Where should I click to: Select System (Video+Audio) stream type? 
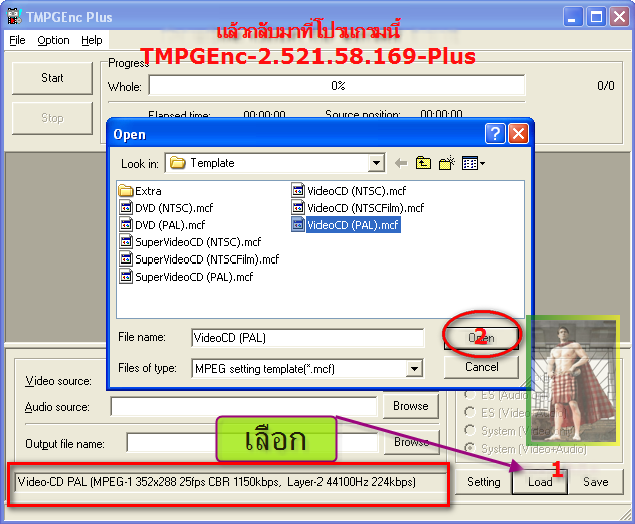(469, 448)
